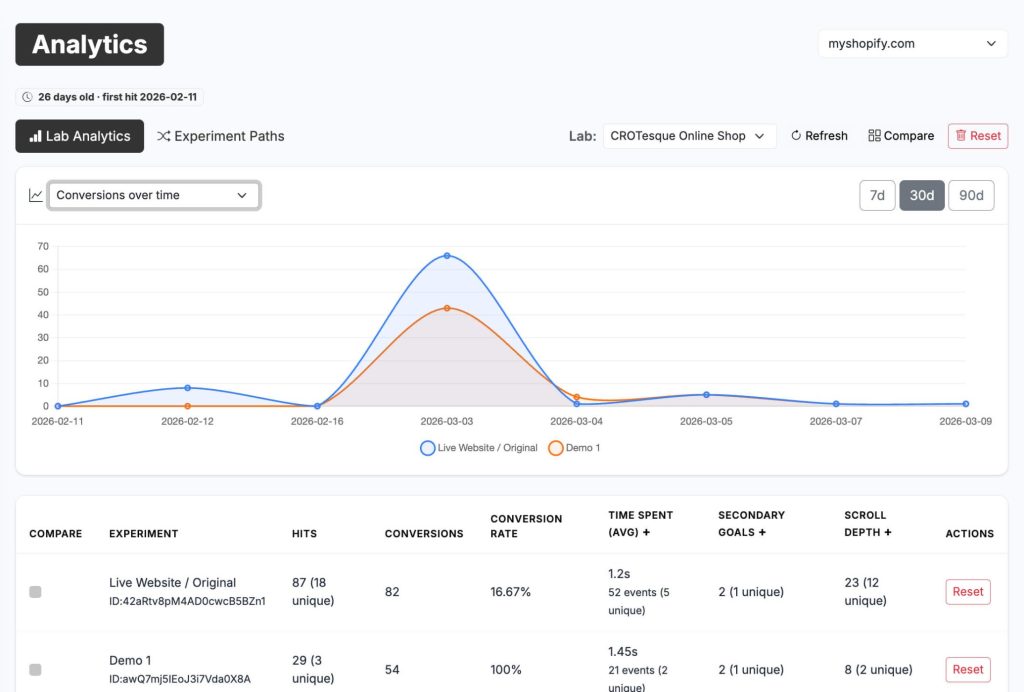Screen dimensions: 1024x692
Task: Click the Live Website legend color circle
Action: (427, 447)
